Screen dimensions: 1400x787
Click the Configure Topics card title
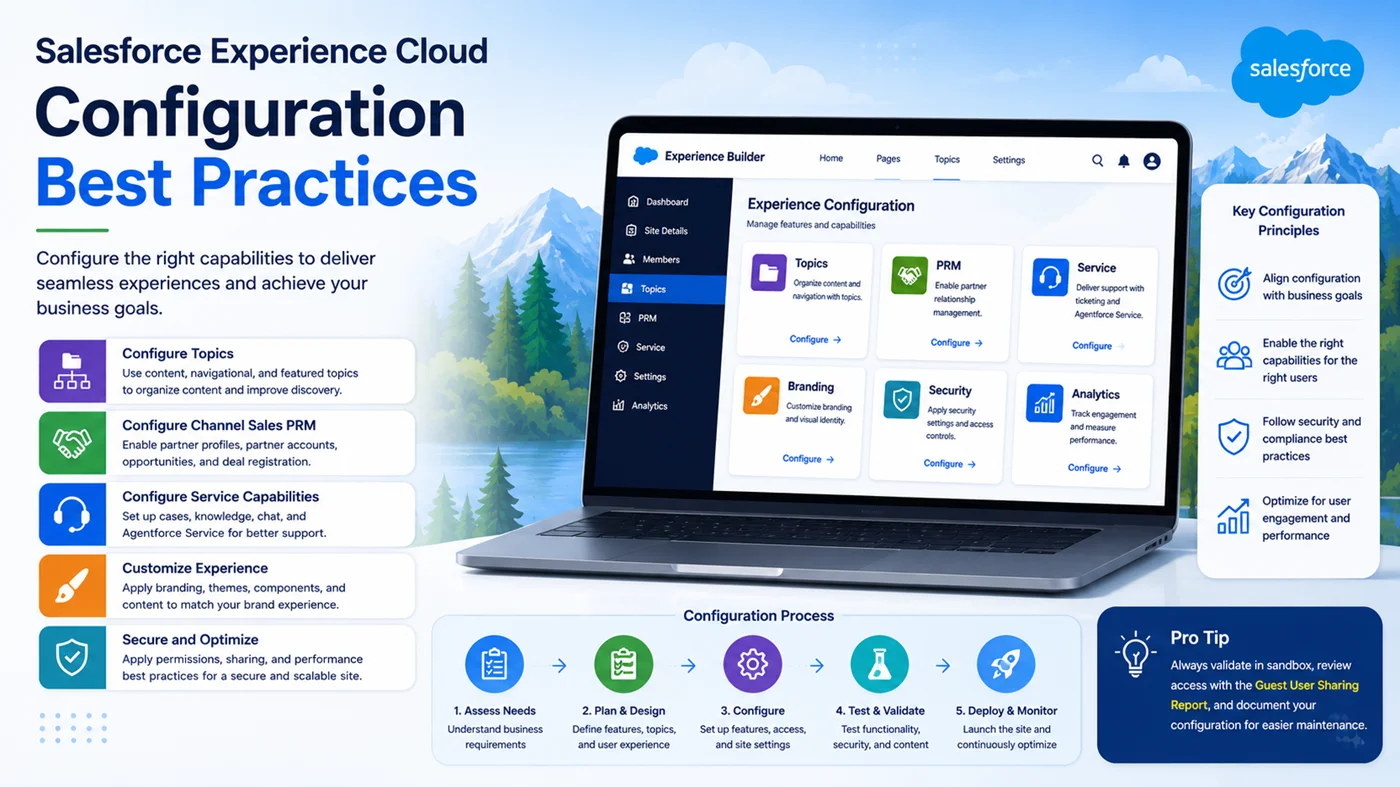pyautogui.click(x=178, y=353)
